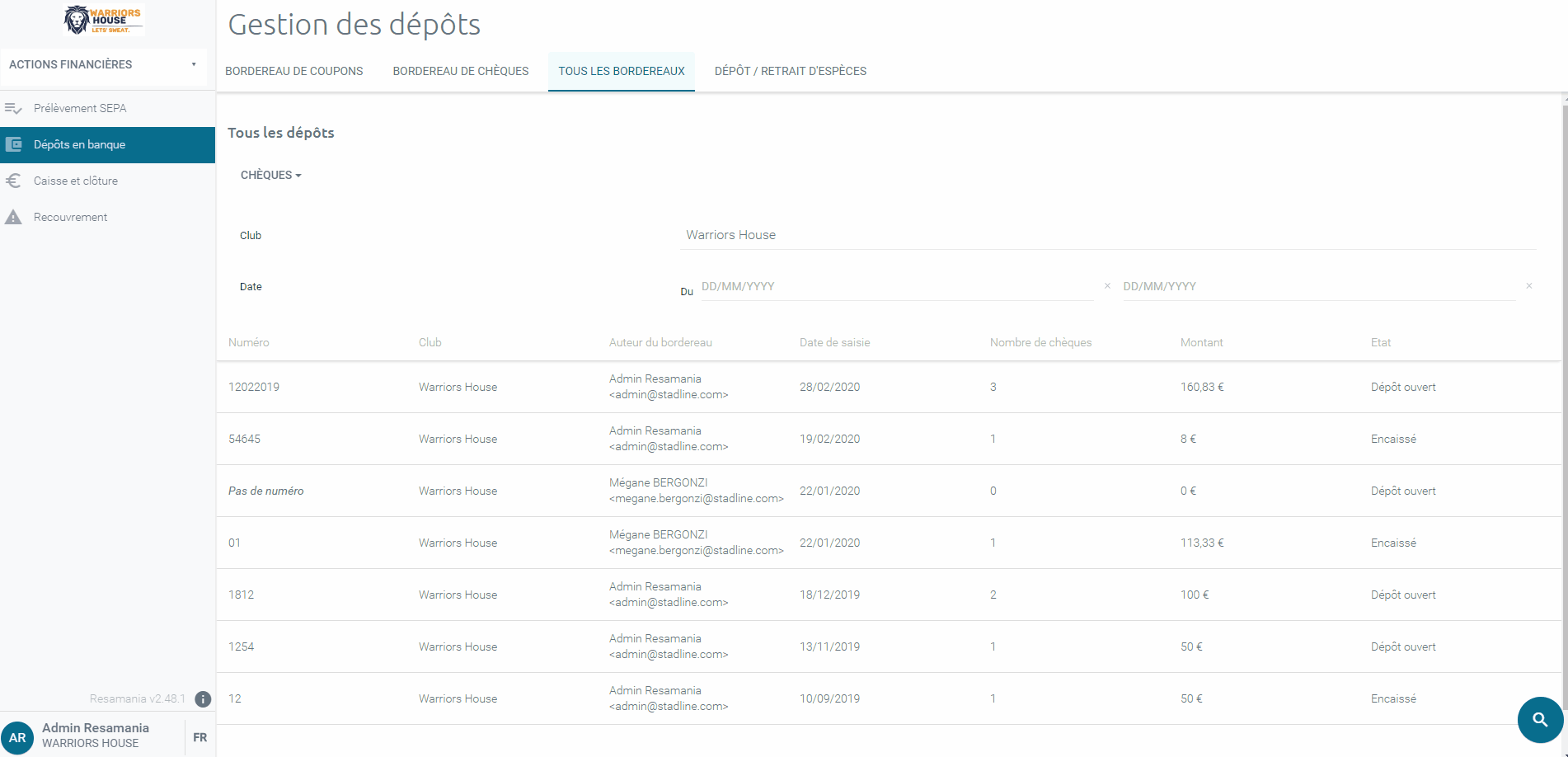
Task: Click the AR user avatar
Action: 17,738
